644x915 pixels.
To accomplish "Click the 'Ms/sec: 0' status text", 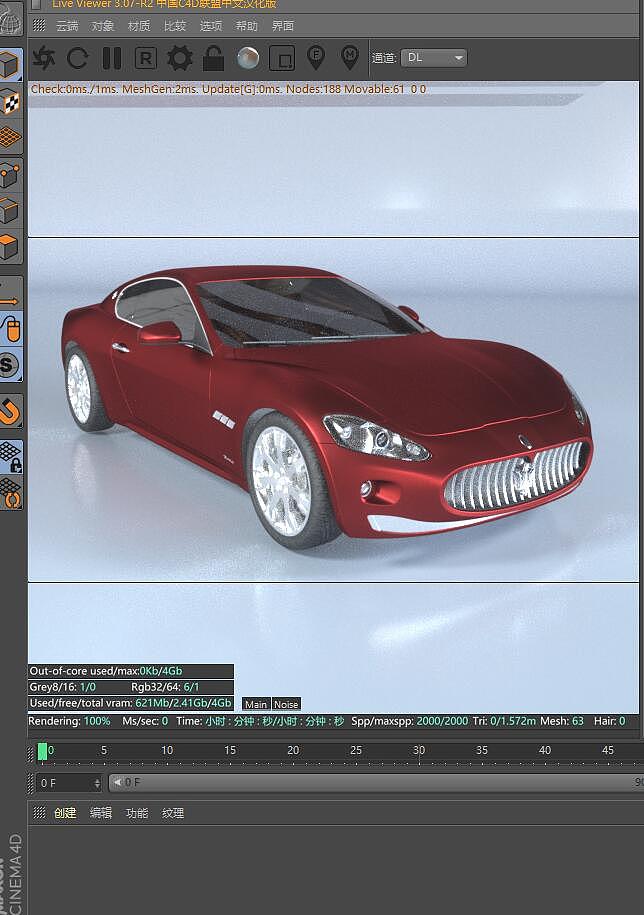I will point(145,721).
